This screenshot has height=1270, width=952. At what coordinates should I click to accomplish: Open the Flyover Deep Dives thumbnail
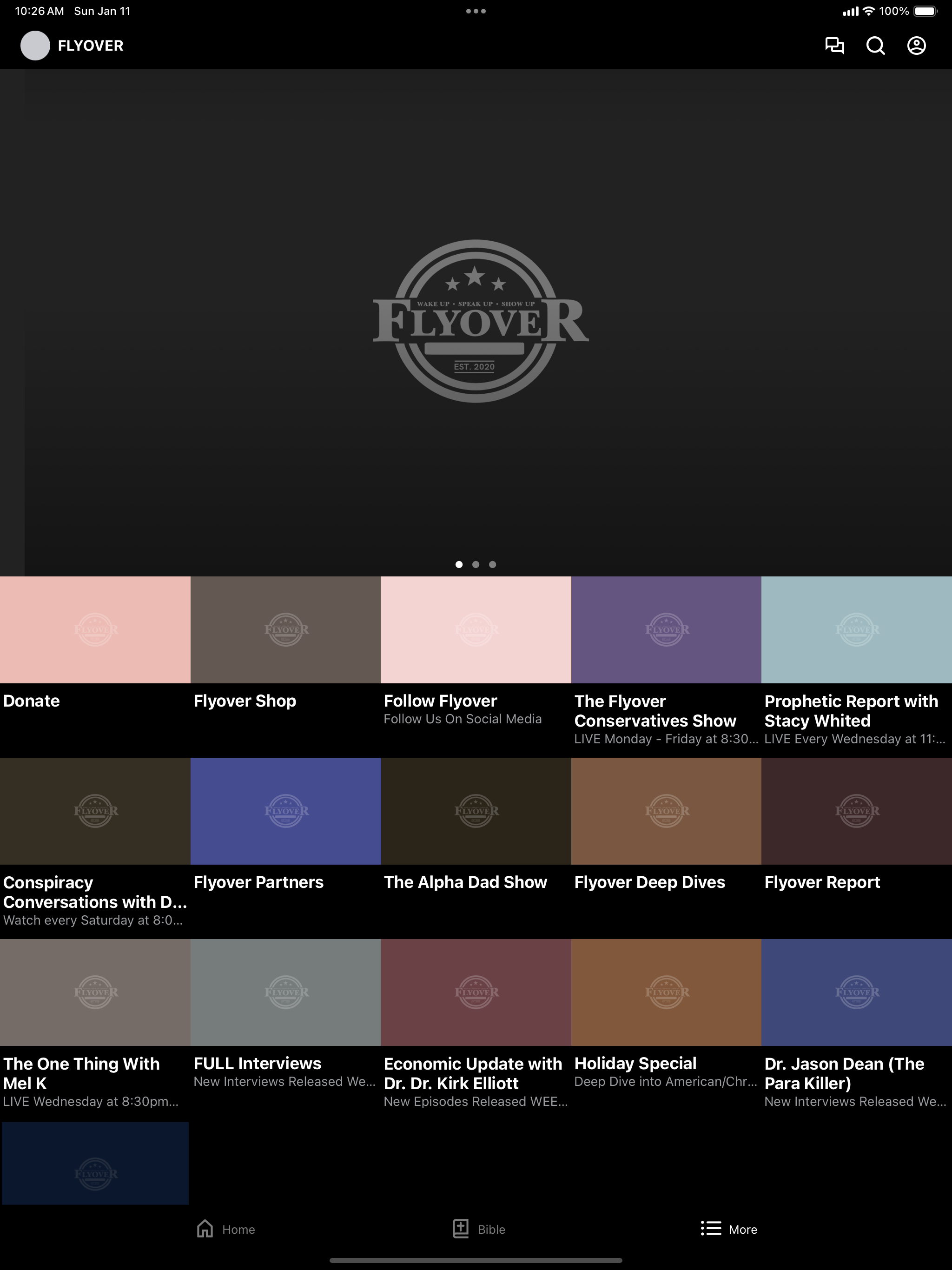666,811
